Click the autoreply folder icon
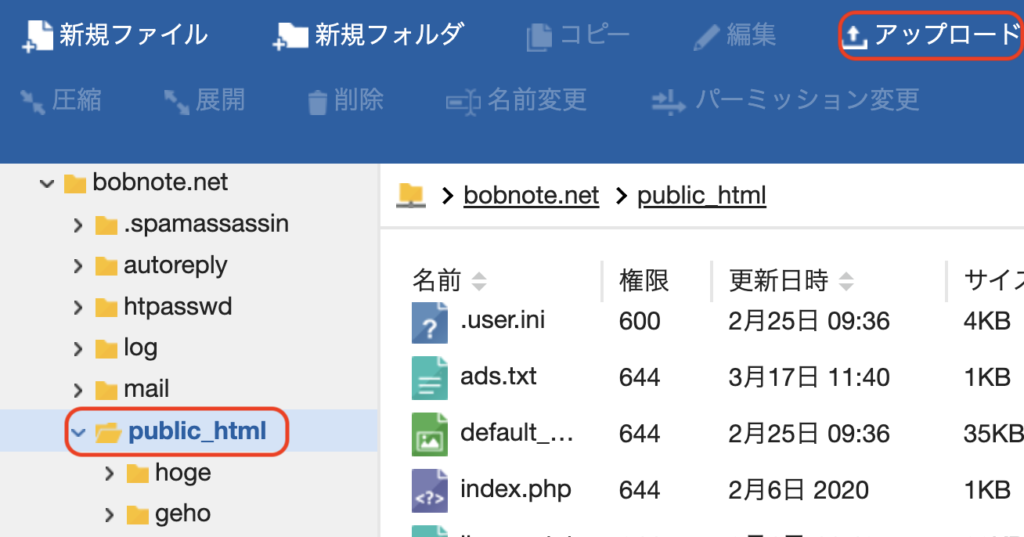This screenshot has width=1024, height=537. pos(106,266)
